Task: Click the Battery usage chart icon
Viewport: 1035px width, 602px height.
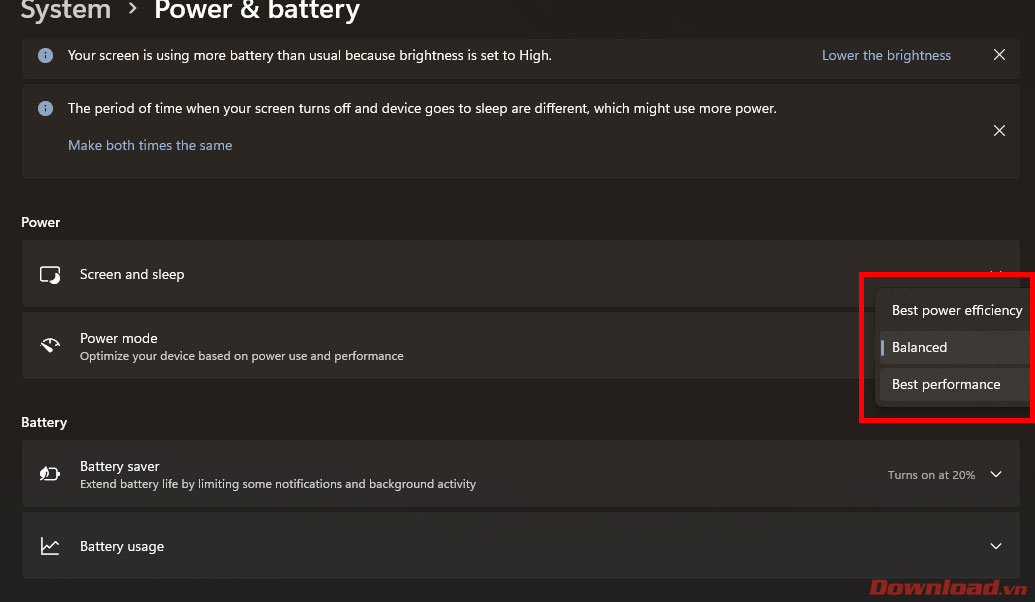Action: (50, 547)
